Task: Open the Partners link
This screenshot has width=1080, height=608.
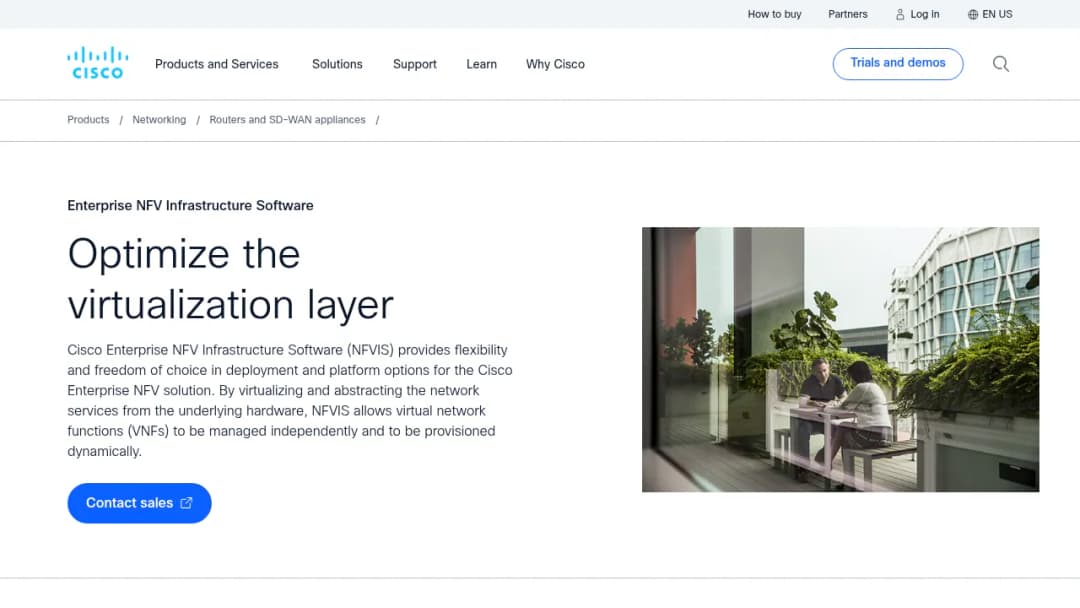Action: [847, 14]
